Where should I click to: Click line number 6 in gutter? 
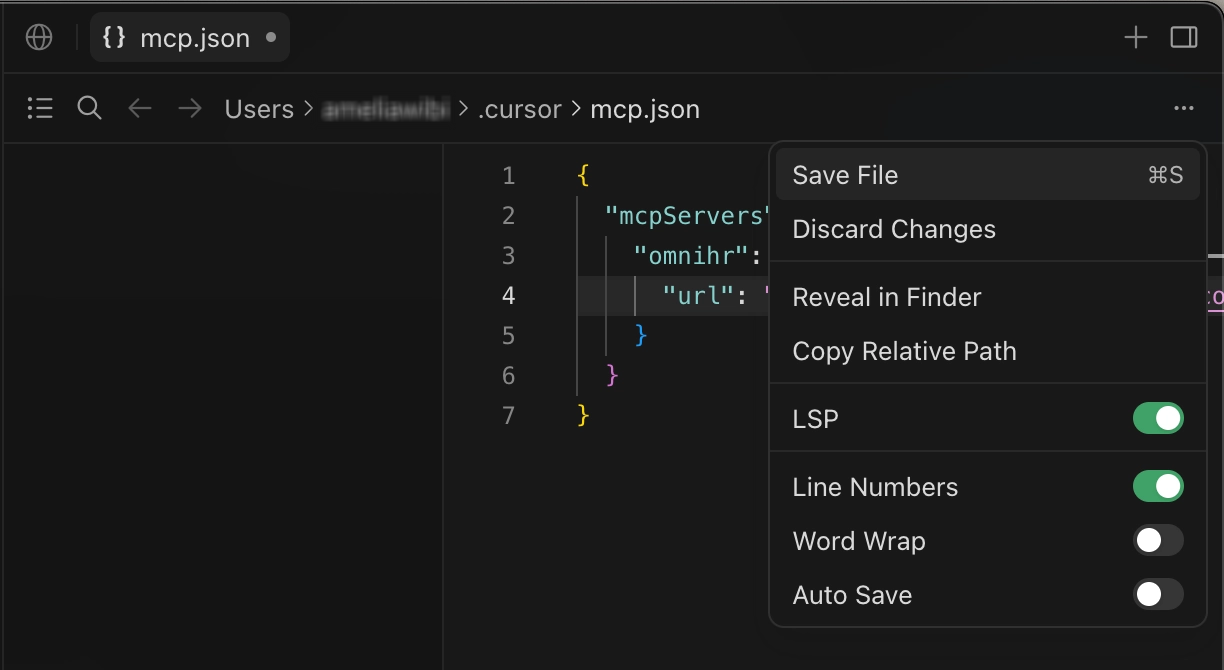click(509, 376)
